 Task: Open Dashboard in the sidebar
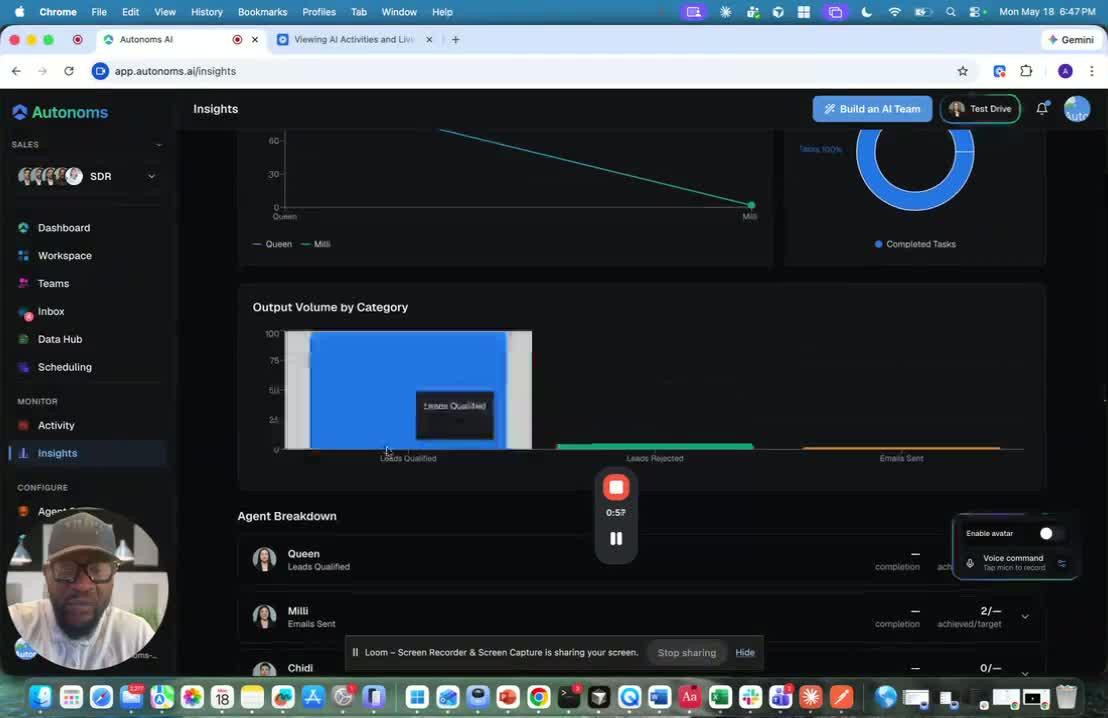coord(64,228)
